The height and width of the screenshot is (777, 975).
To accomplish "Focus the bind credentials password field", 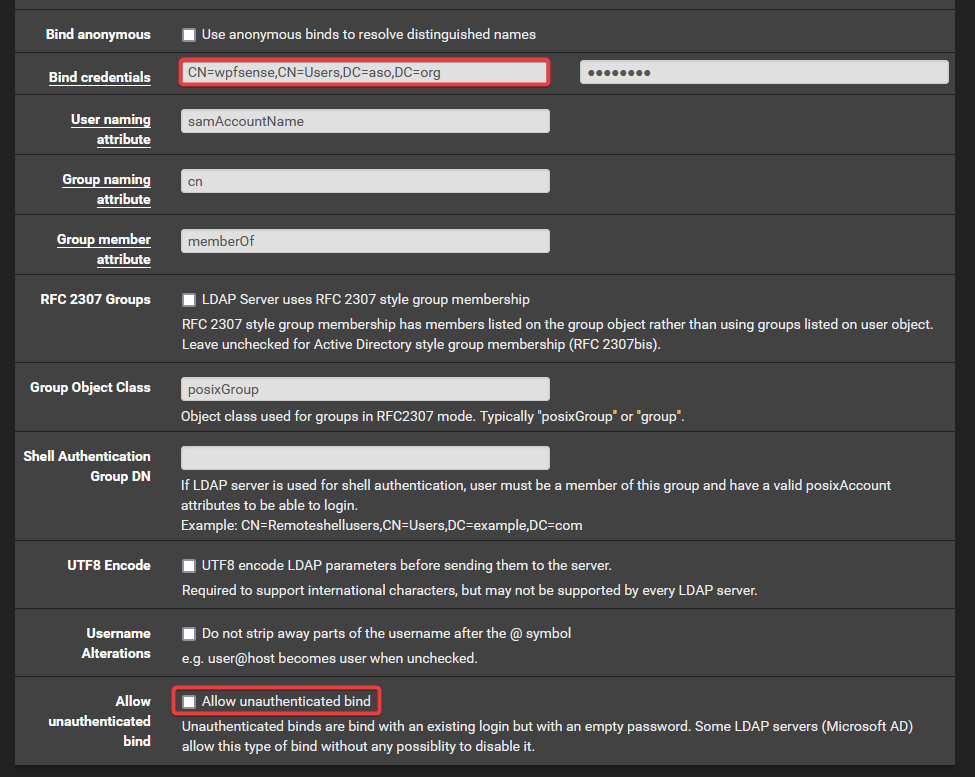I will coord(764,72).
